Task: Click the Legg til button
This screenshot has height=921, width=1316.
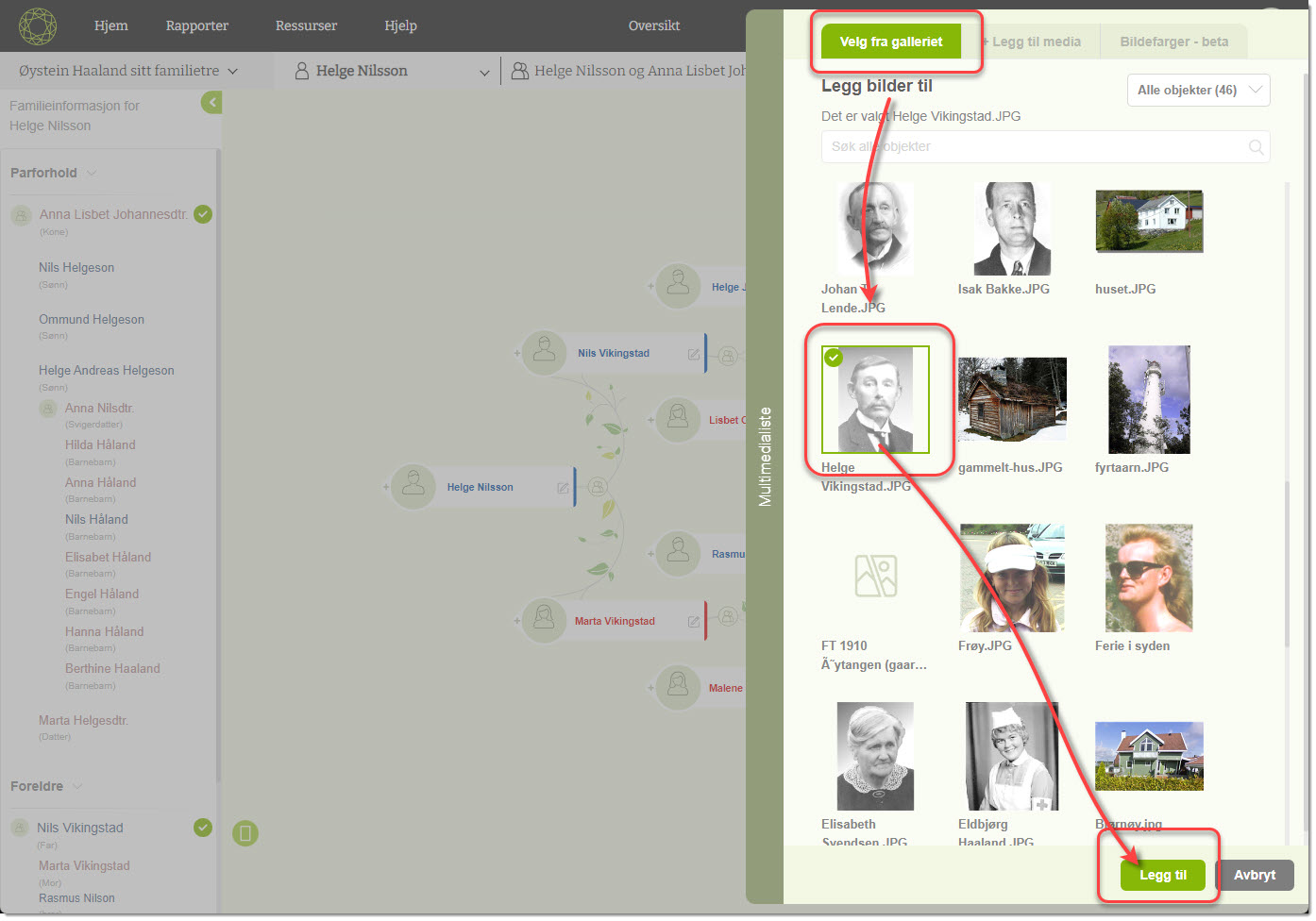Action: (1162, 875)
